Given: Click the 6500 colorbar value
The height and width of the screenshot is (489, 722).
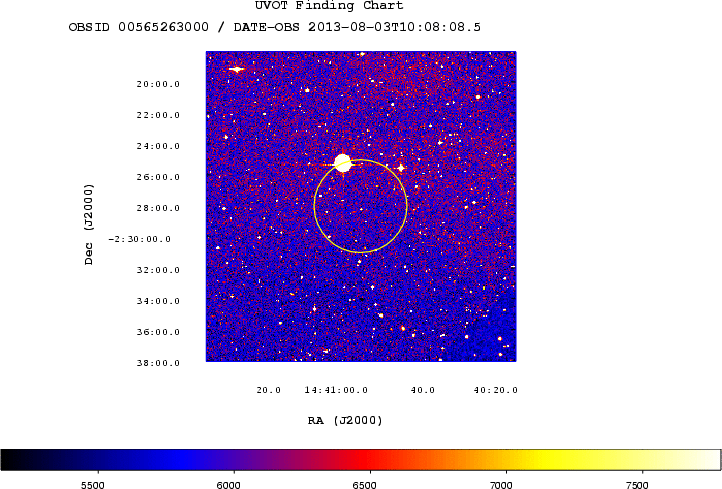Looking at the screenshot, I should pyautogui.click(x=365, y=485).
